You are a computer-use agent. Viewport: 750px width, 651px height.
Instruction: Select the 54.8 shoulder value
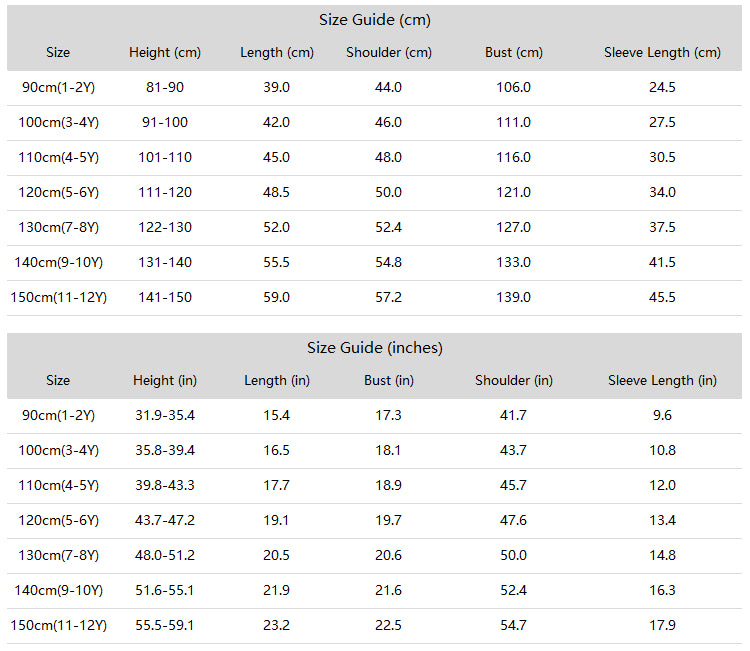click(388, 263)
